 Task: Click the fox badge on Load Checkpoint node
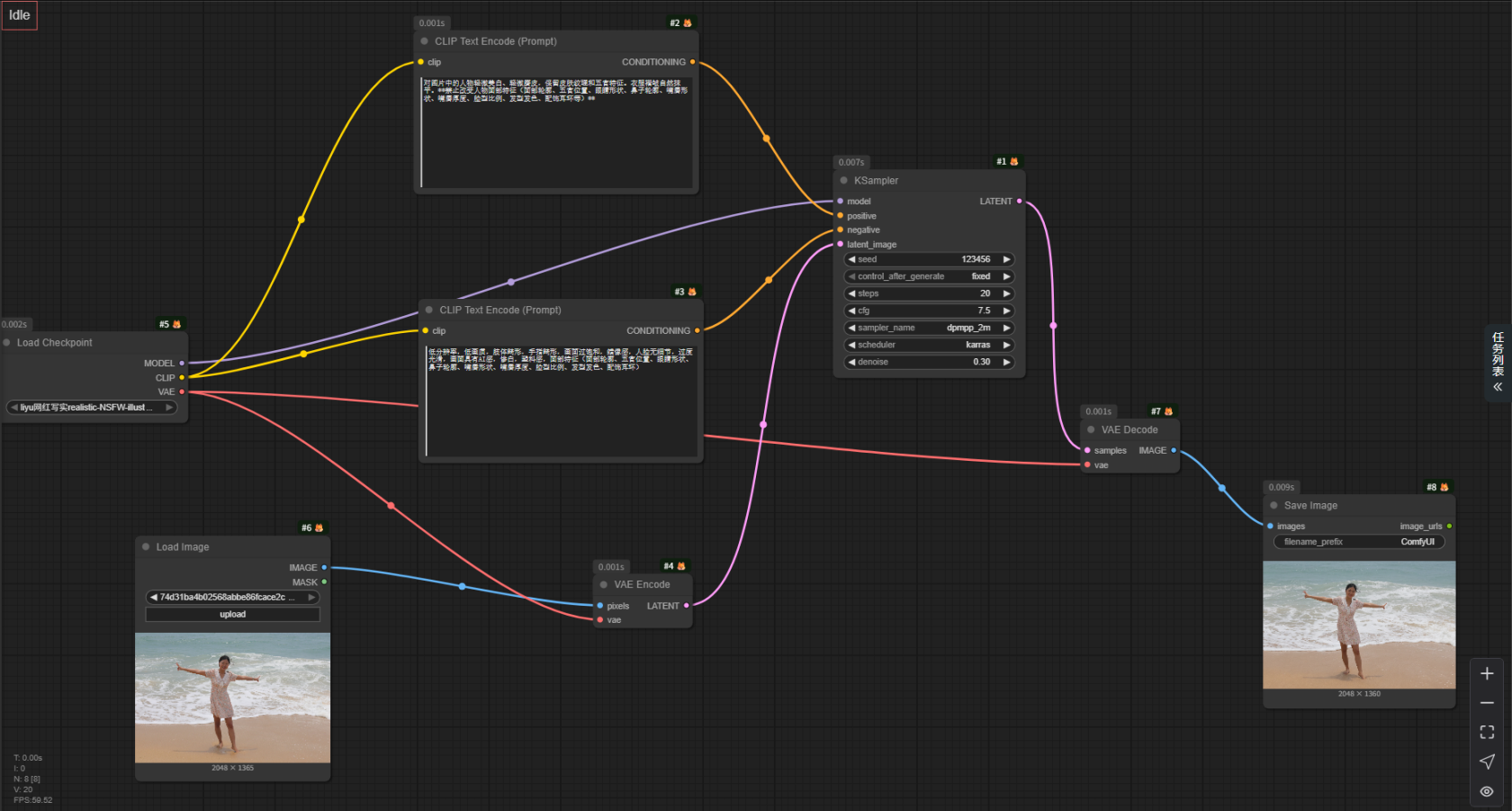click(176, 324)
